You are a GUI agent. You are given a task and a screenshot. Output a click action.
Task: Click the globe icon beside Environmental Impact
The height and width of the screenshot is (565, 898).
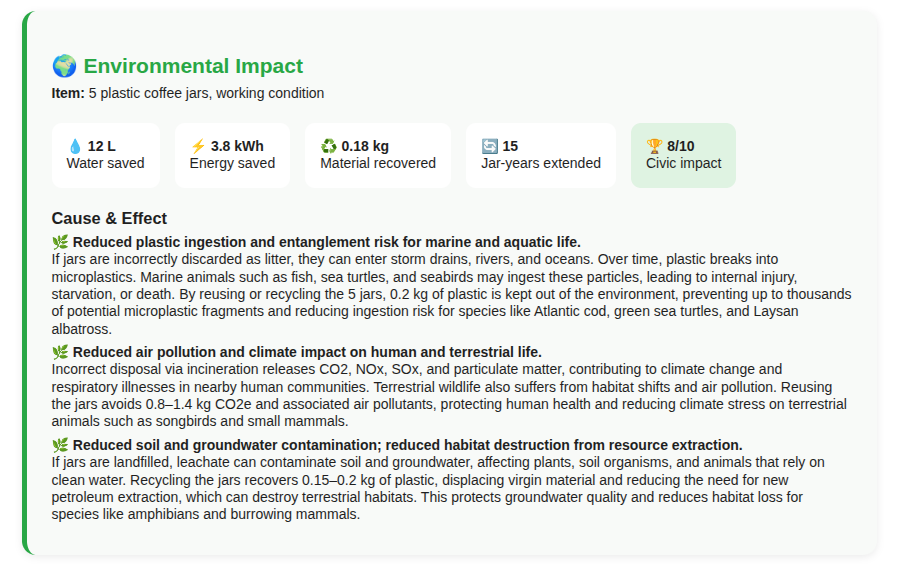tap(64, 66)
